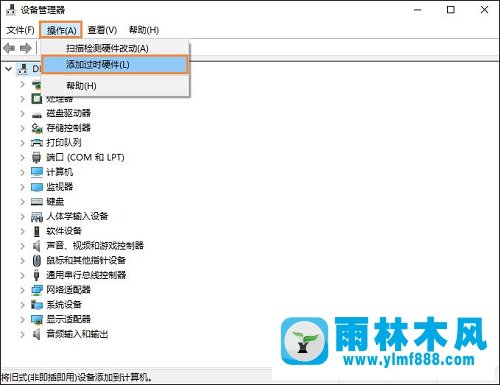Expand the 磁盘驱动器 category
Screen dimensions: 500x385
(x=22, y=113)
